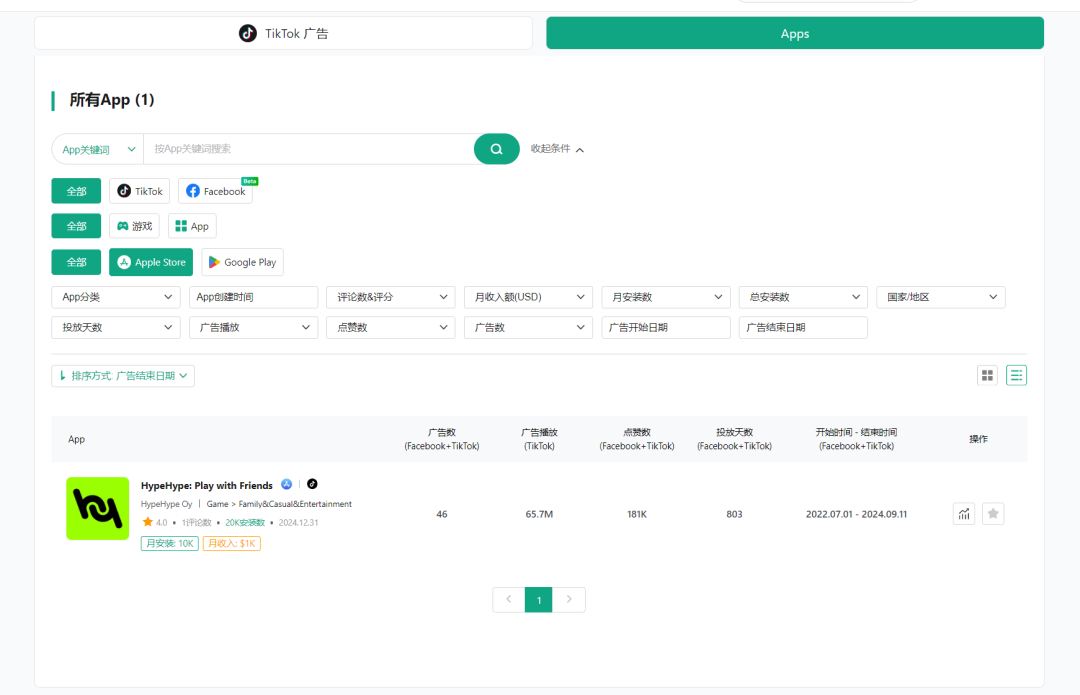Open the App创建时间 date field

253,297
